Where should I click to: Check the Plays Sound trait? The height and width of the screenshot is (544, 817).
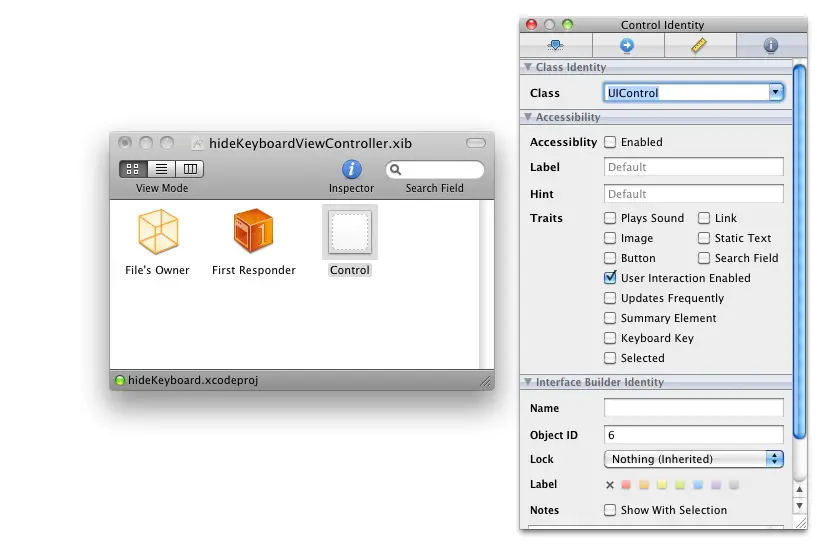click(x=610, y=218)
